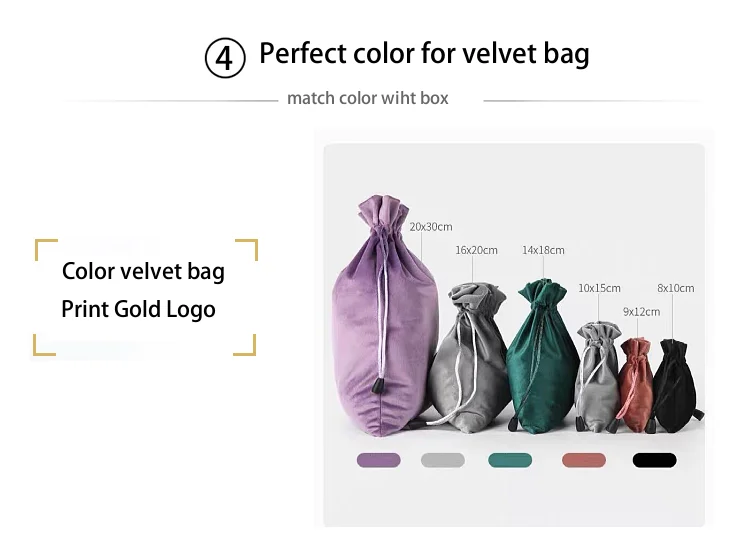Click the purple color swatch pill
750x538 pixels.
pos(378,460)
